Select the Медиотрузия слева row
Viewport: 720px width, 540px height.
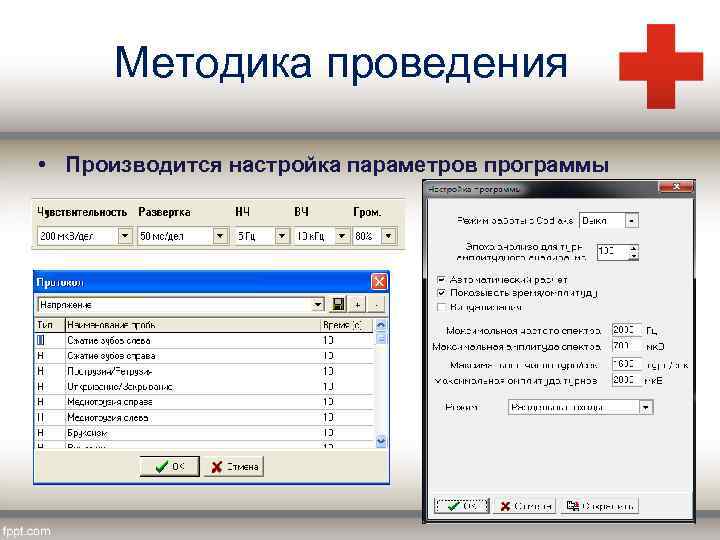coord(205,417)
